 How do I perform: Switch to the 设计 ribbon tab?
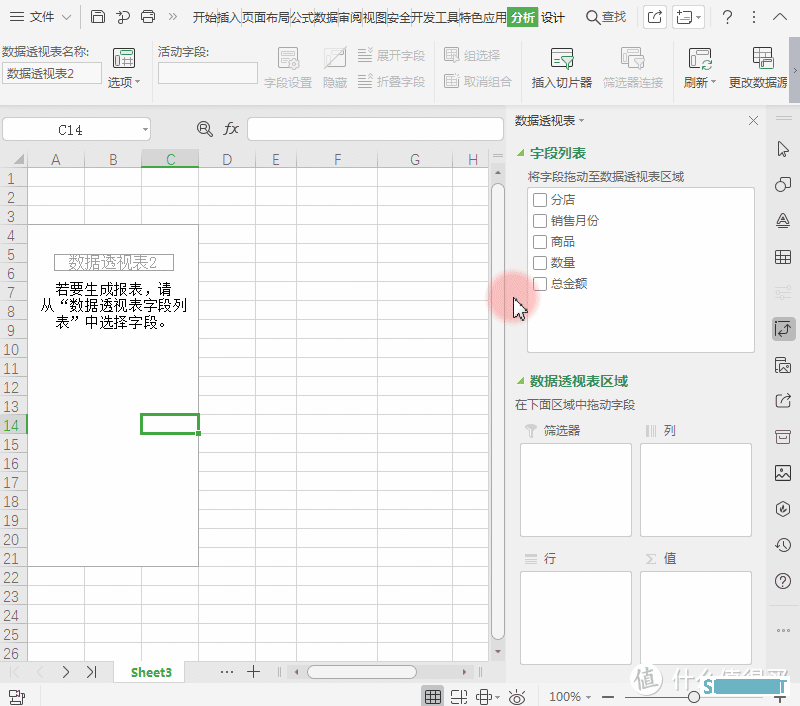click(x=553, y=17)
